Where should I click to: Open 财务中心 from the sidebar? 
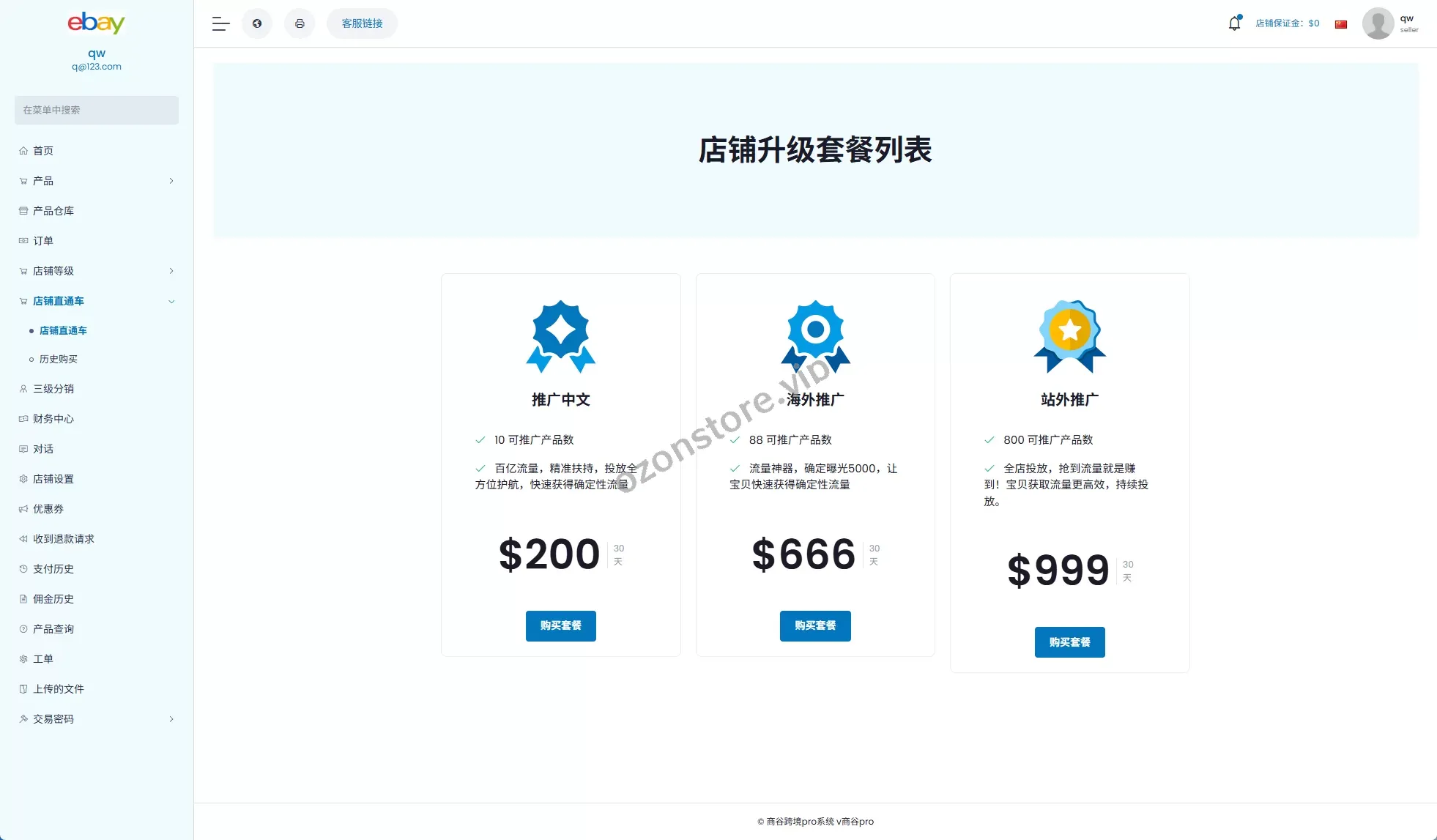tap(53, 419)
